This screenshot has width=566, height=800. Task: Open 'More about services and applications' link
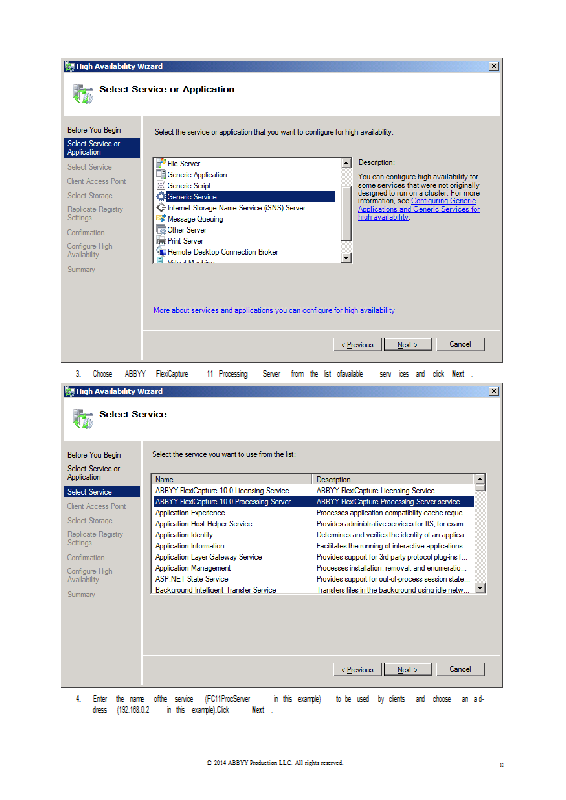tap(274, 310)
